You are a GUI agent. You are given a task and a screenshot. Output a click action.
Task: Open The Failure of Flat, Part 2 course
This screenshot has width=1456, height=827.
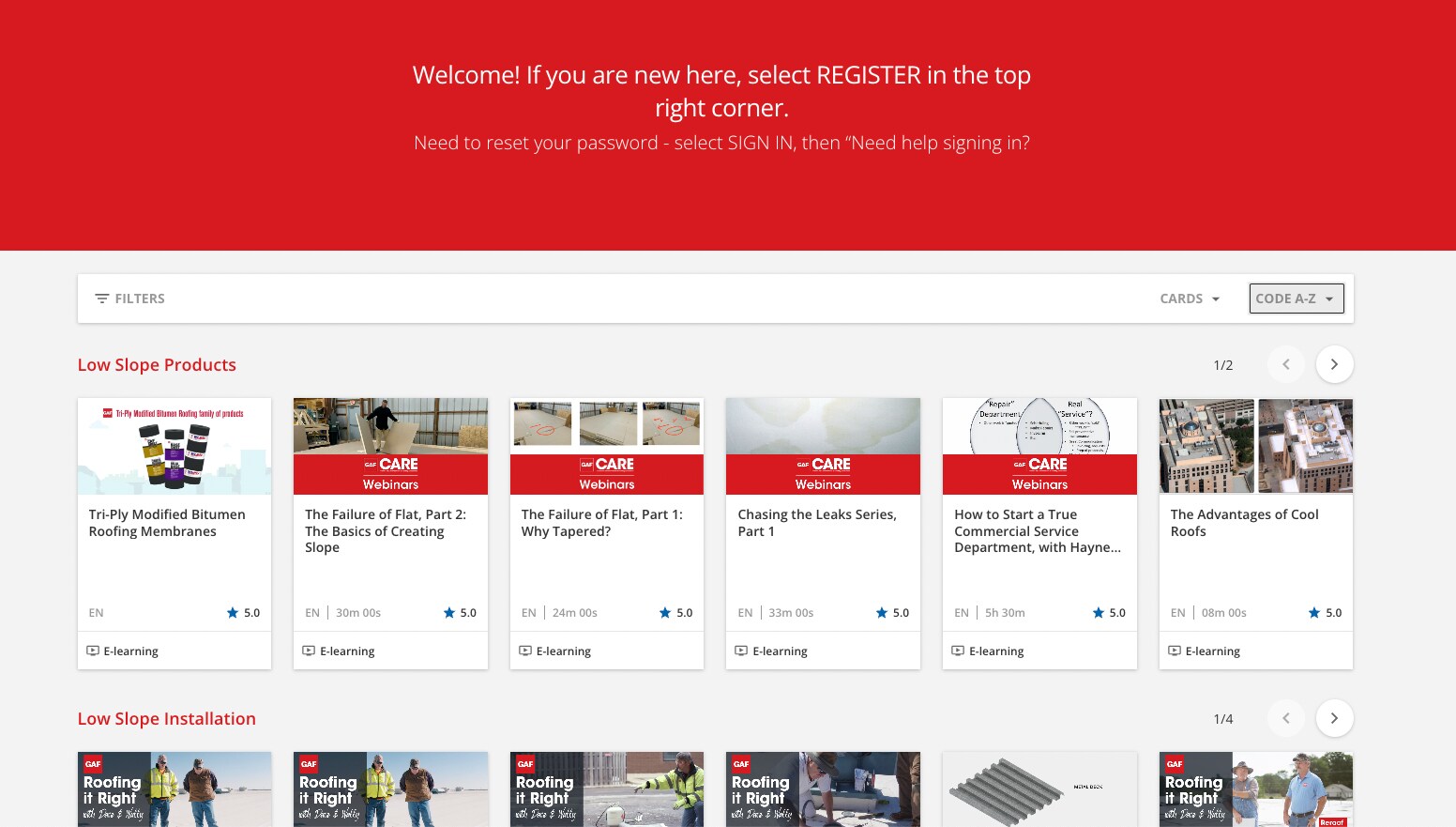[x=386, y=530]
